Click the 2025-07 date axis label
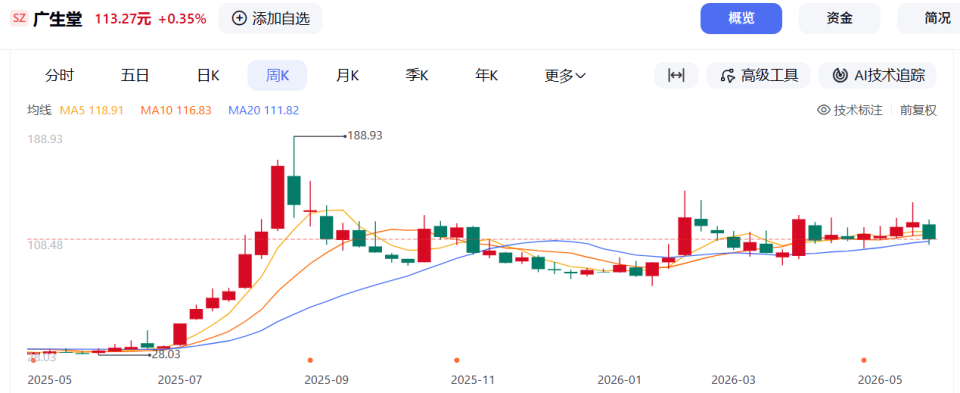This screenshot has height=393, width=960. point(181,380)
